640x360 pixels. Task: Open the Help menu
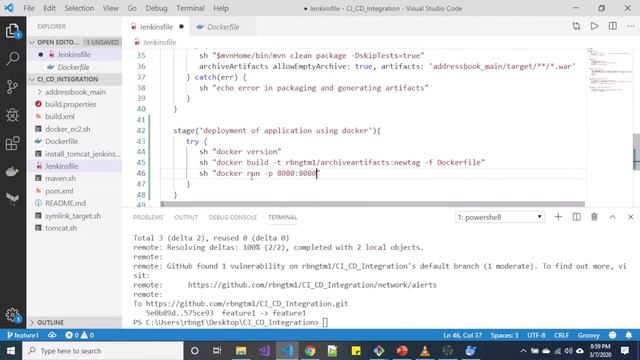(221, 8)
